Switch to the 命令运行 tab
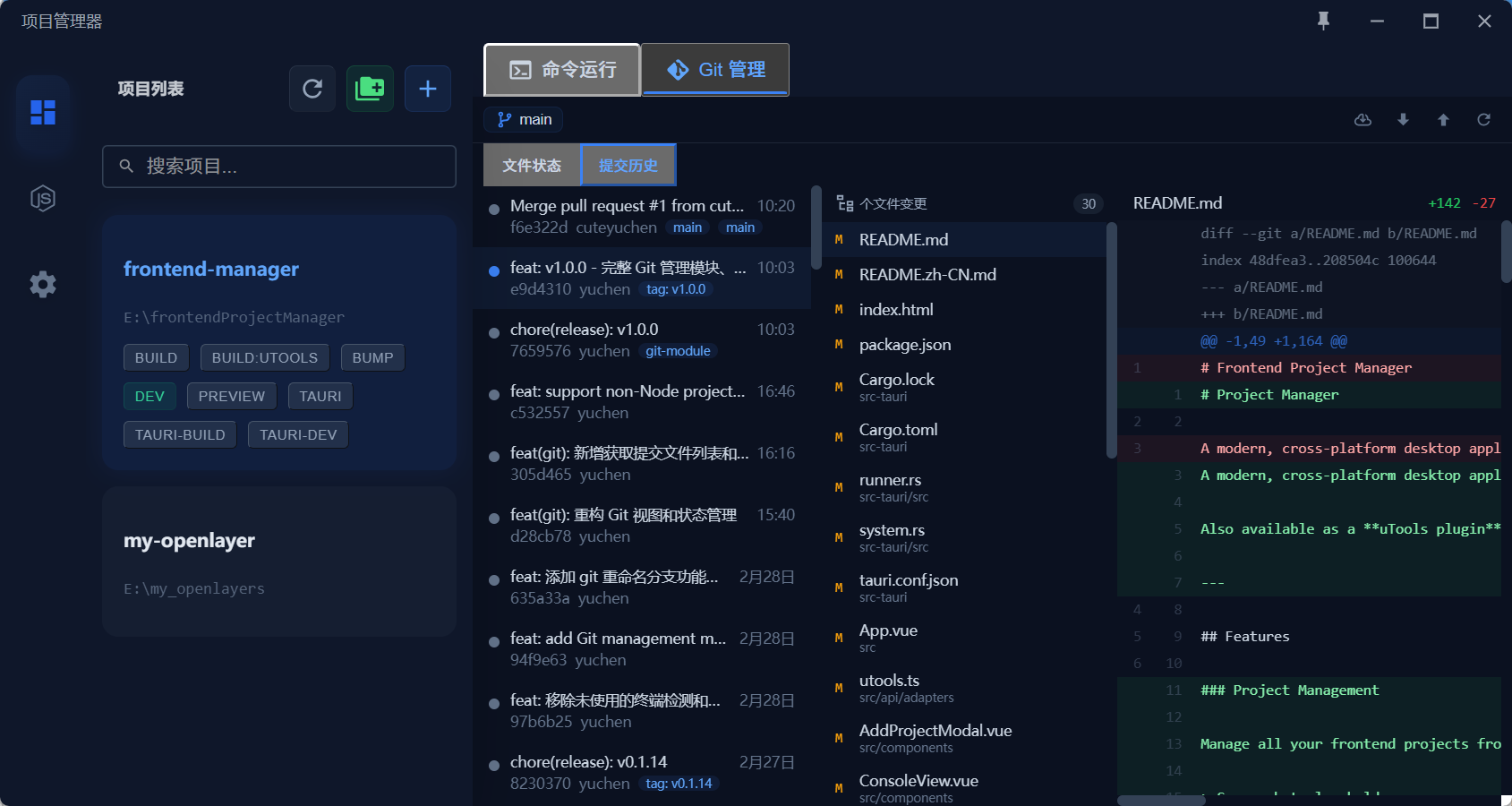This screenshot has width=1512, height=806. [x=562, y=70]
